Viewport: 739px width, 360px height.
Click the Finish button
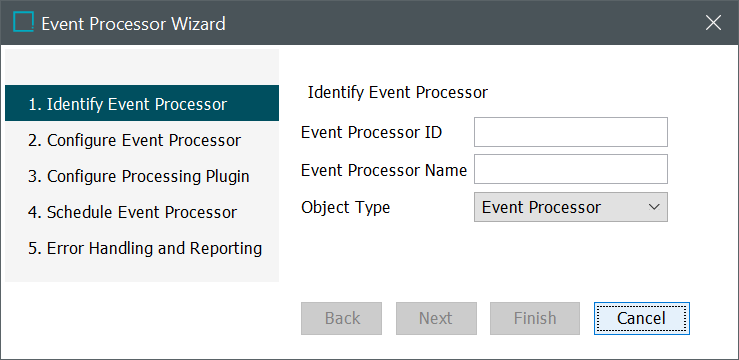click(x=535, y=319)
